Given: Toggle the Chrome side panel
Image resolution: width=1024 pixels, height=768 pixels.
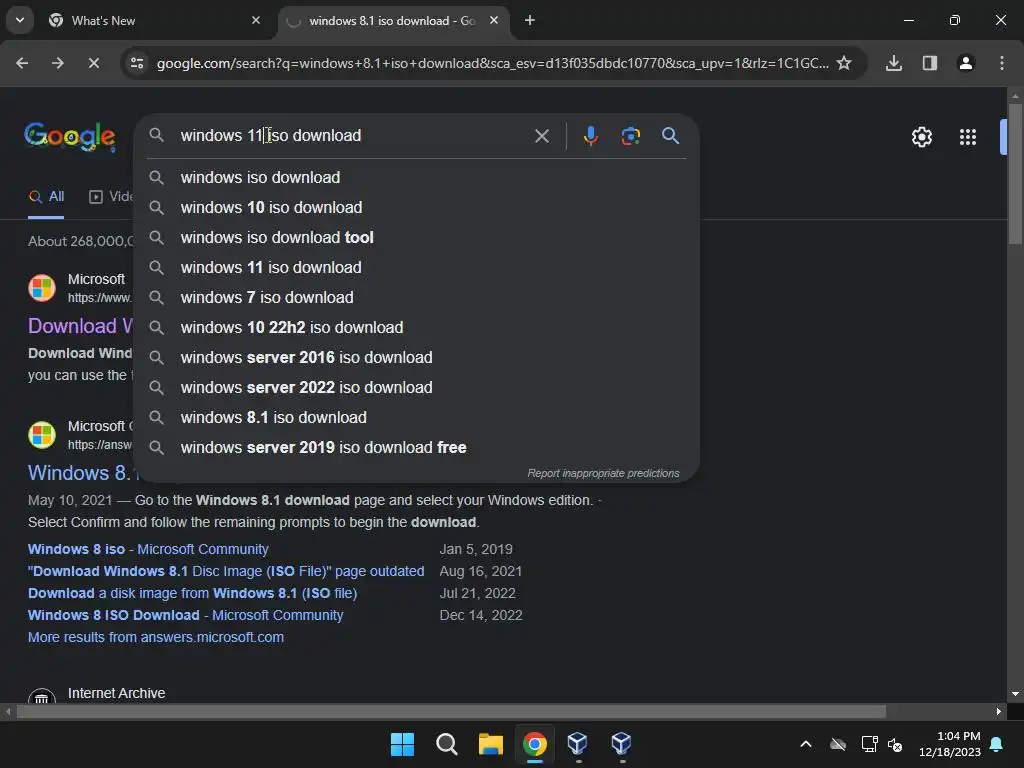Looking at the screenshot, I should click(x=930, y=63).
